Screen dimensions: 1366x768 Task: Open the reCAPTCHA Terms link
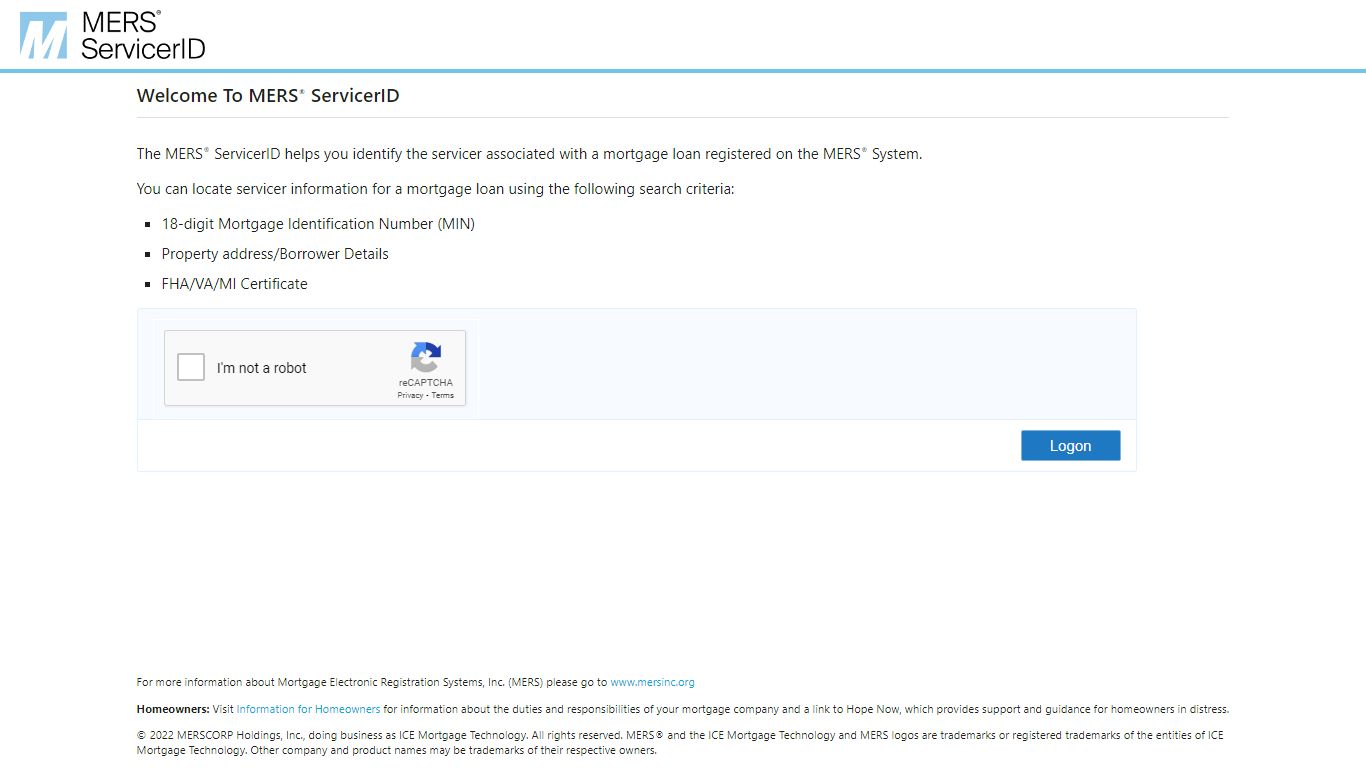pos(443,396)
